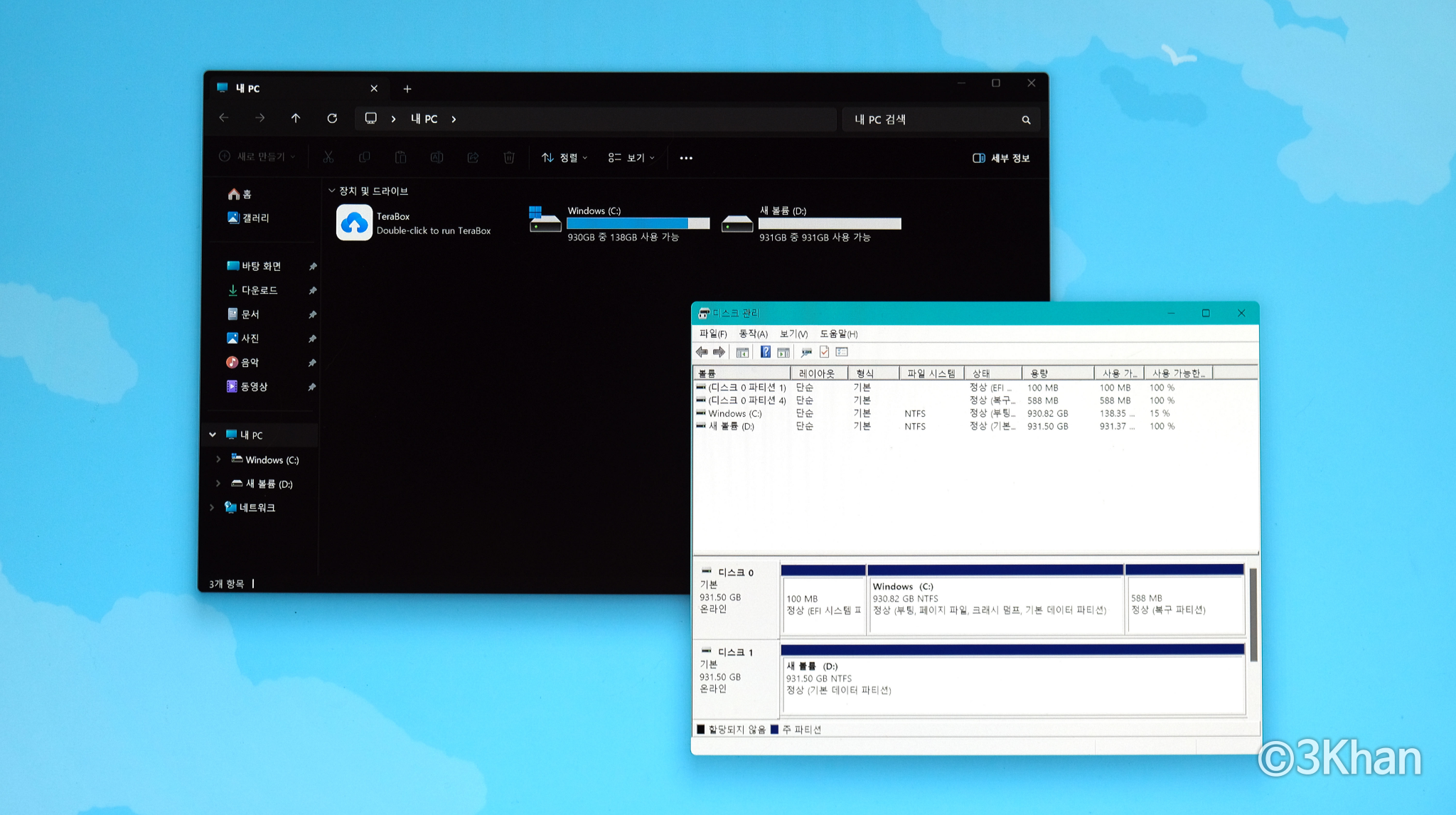Click the Show/Hide Action Pane toolbar icon
The width and height of the screenshot is (1456, 815).
[x=783, y=352]
